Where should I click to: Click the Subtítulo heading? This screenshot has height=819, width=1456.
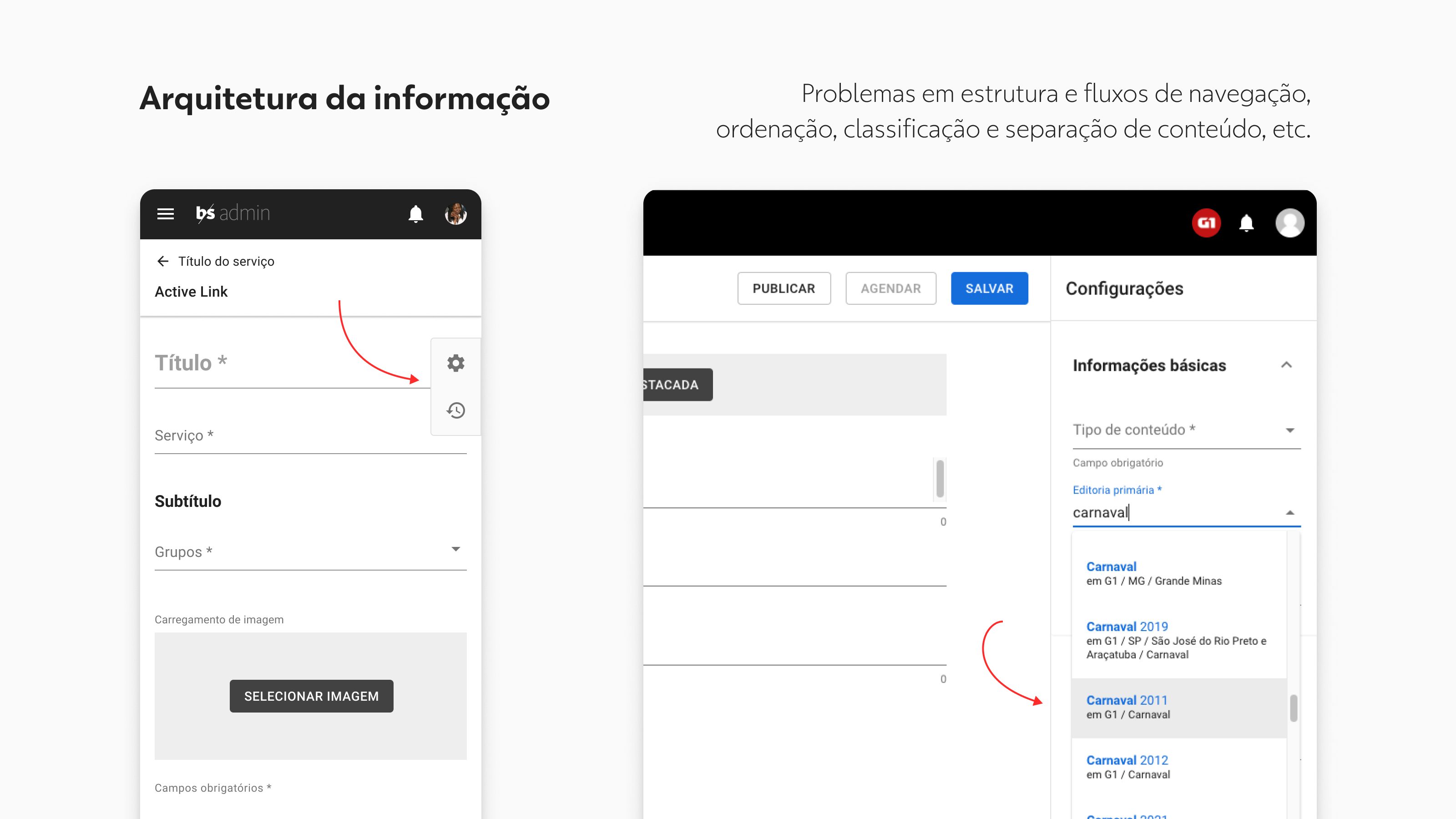click(x=187, y=501)
